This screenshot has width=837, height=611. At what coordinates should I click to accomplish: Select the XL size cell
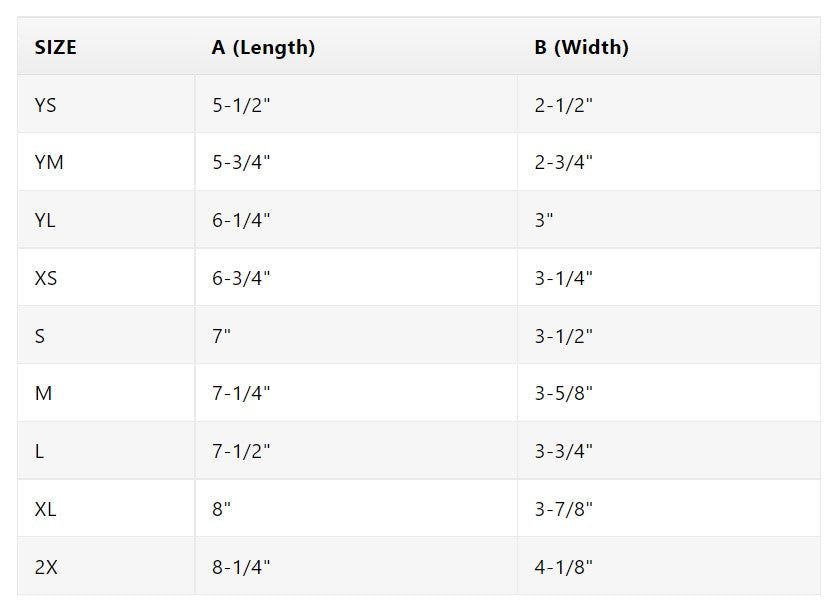tap(46, 509)
